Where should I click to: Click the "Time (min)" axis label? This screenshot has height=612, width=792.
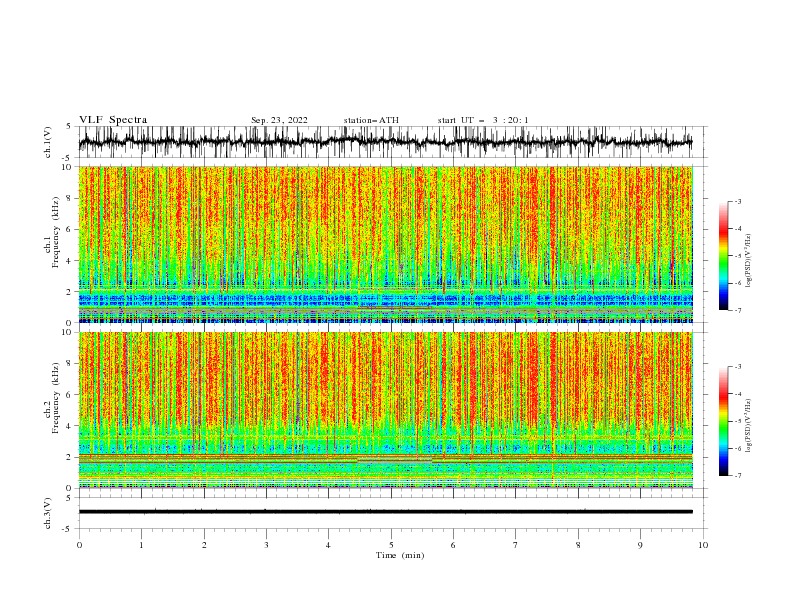[400, 555]
